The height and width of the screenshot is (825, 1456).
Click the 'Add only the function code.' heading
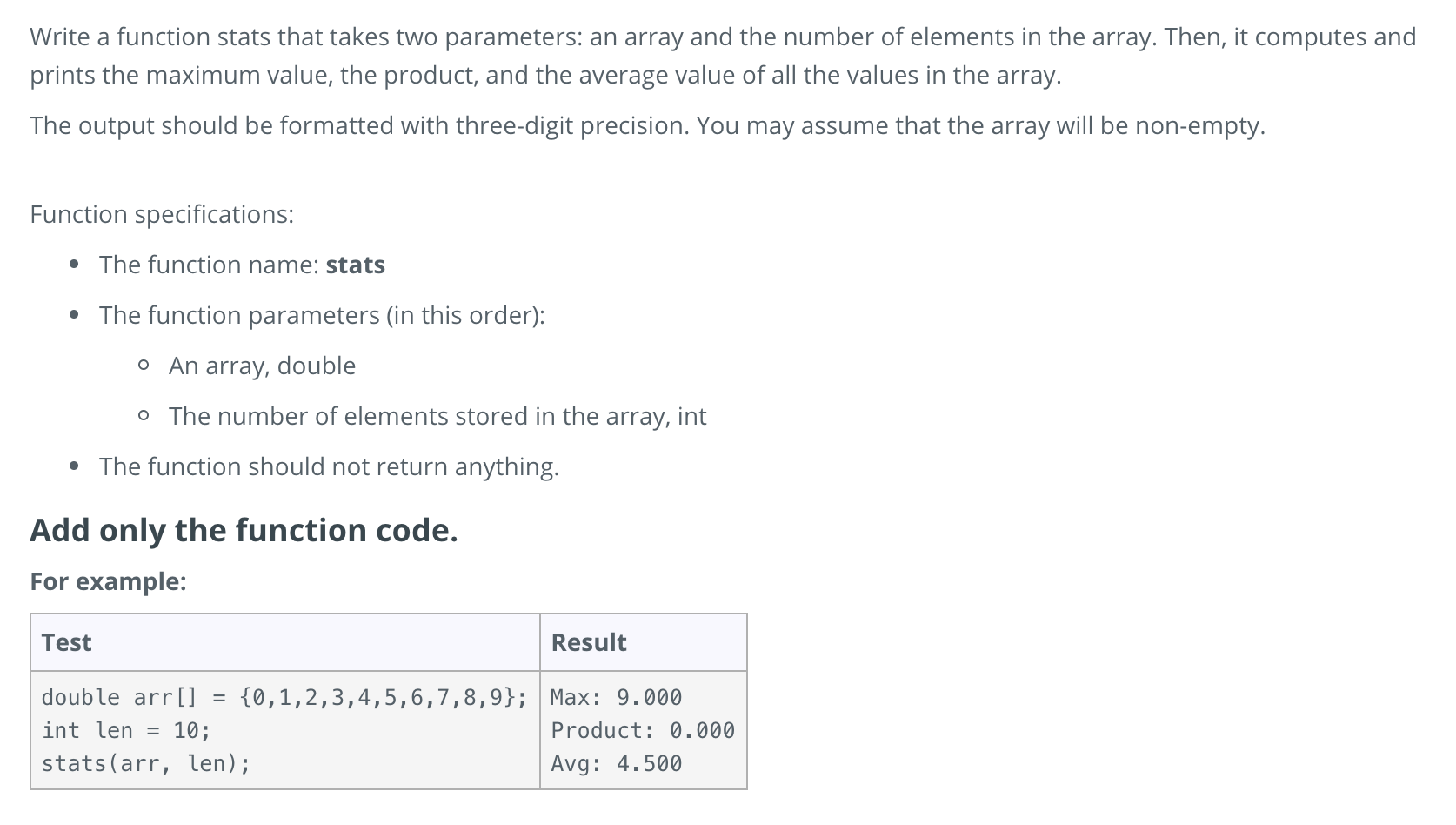[244, 530]
